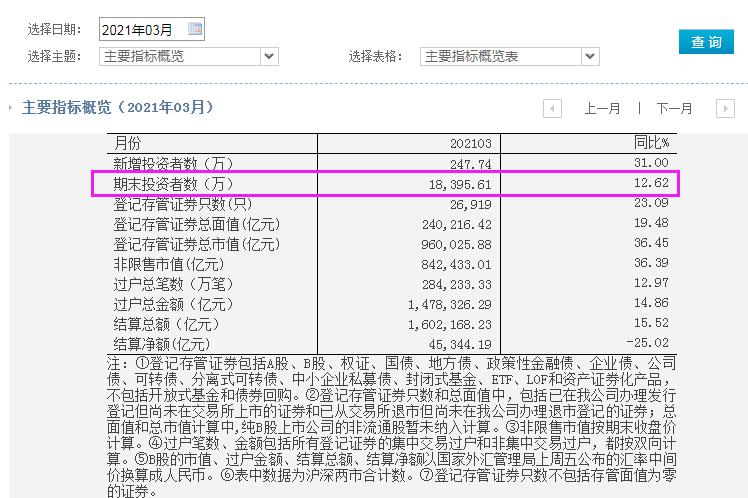Click the date input field 2021年03月
This screenshot has height=498, width=748.
152,29
